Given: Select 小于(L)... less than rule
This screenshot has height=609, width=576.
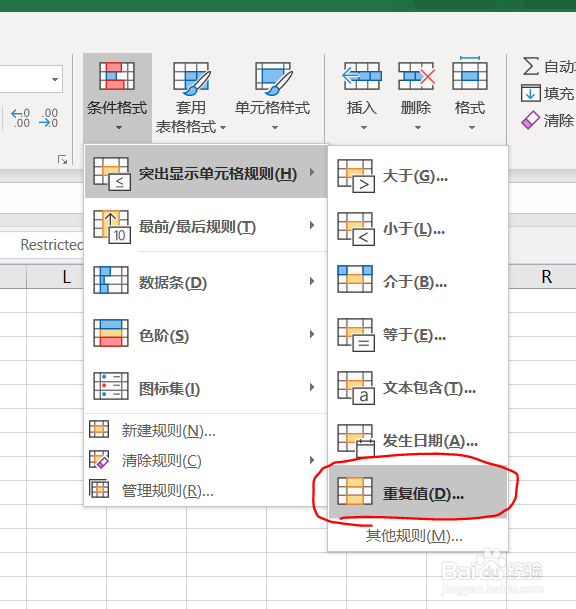Looking at the screenshot, I should pos(418,230).
